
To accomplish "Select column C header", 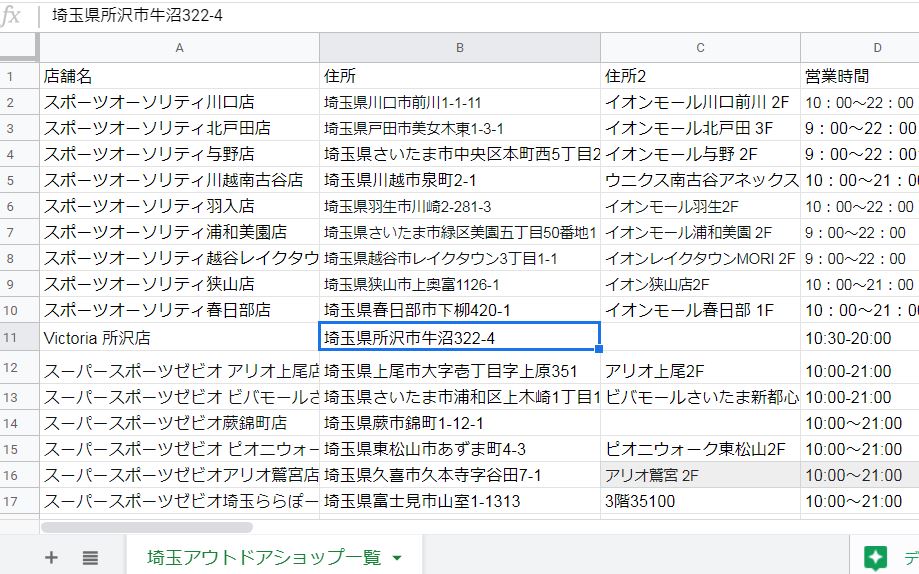I will (x=700, y=48).
